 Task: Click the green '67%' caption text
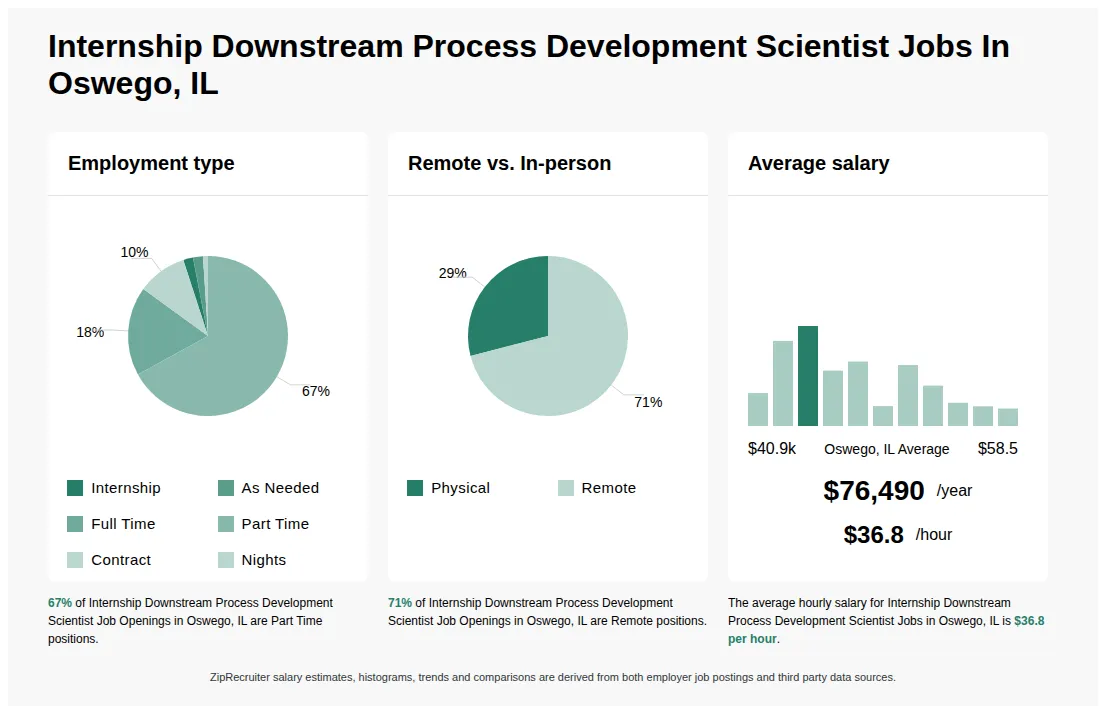[60, 603]
